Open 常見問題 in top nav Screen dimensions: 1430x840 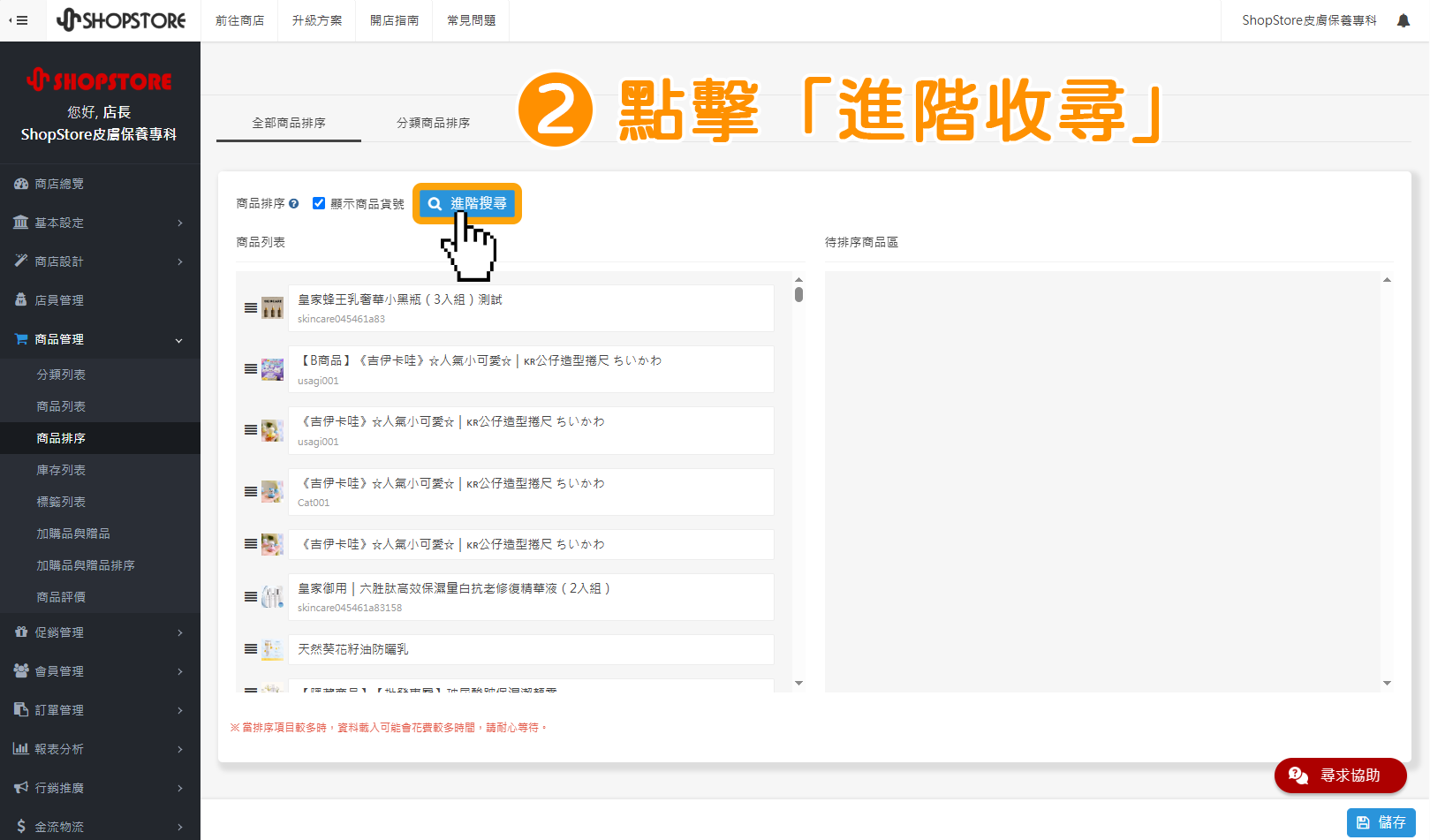[471, 20]
